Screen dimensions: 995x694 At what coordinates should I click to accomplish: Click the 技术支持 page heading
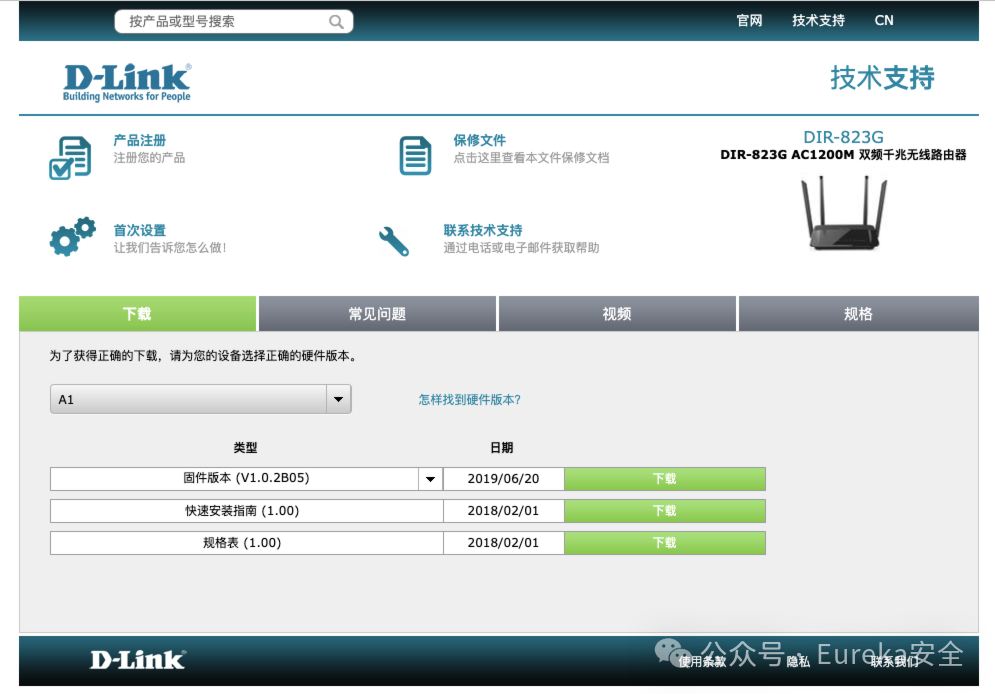tap(883, 78)
